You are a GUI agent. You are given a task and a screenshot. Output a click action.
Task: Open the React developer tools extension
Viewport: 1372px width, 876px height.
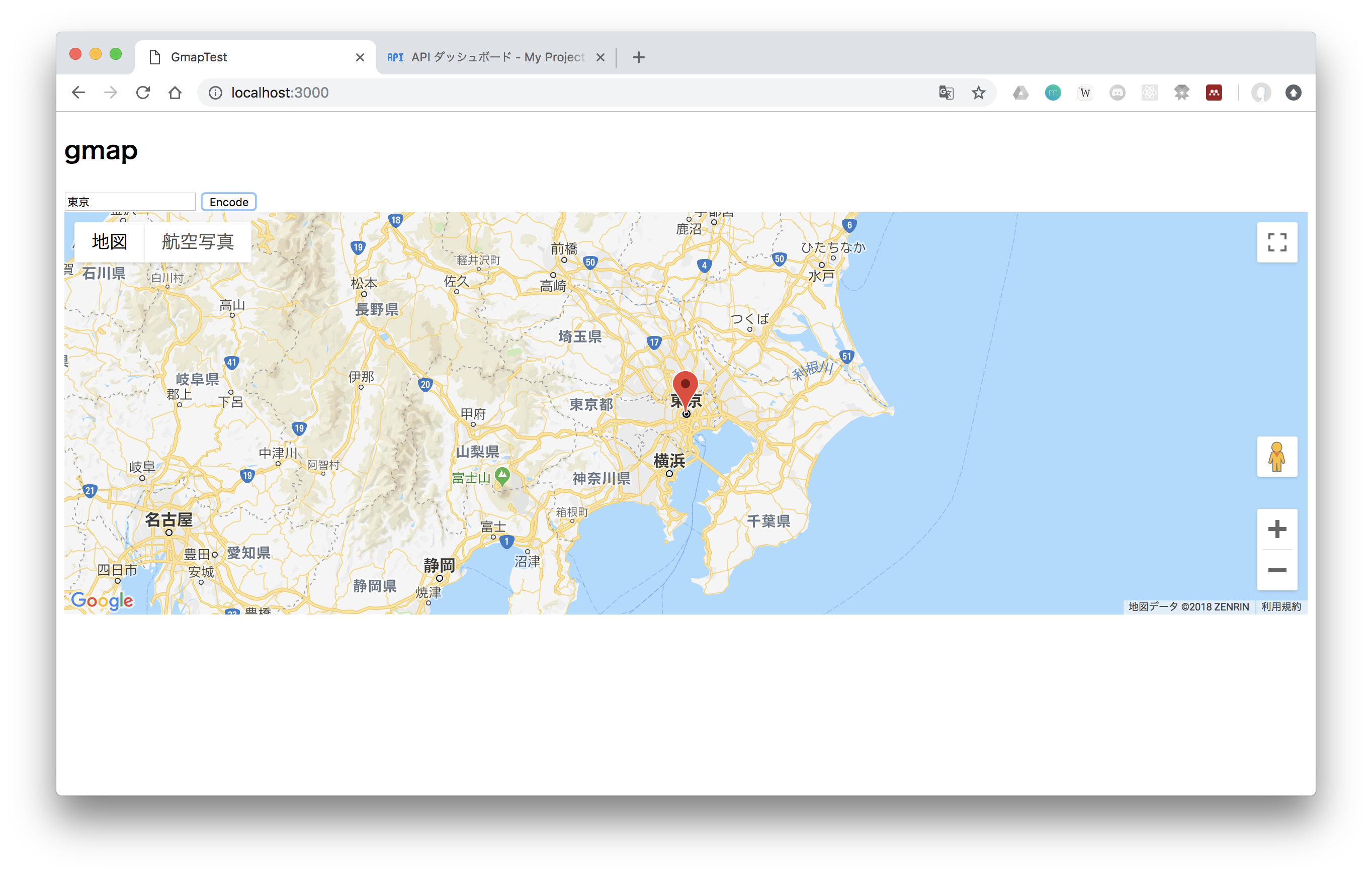click(1150, 92)
